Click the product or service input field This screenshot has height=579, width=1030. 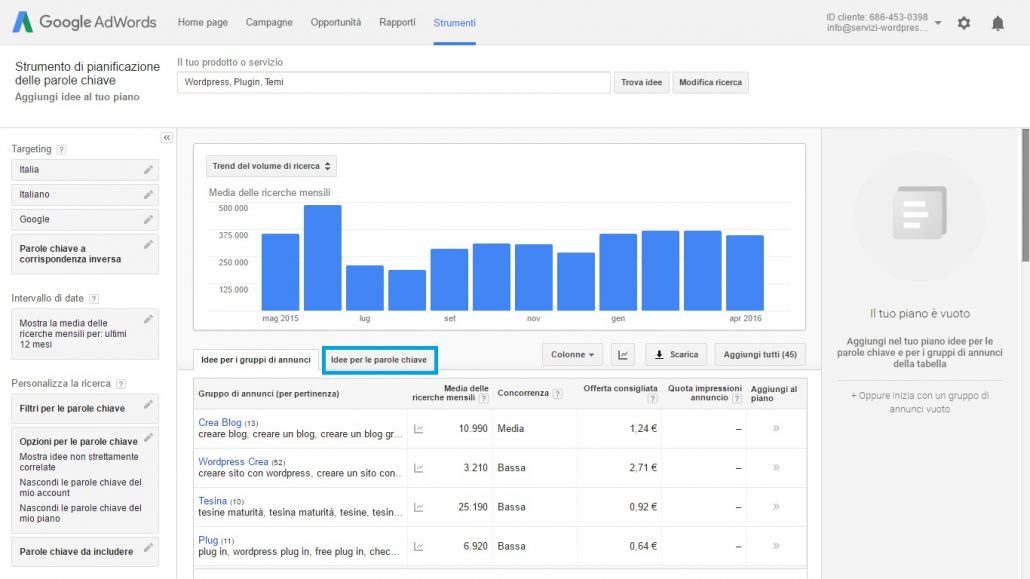pyautogui.click(x=393, y=82)
